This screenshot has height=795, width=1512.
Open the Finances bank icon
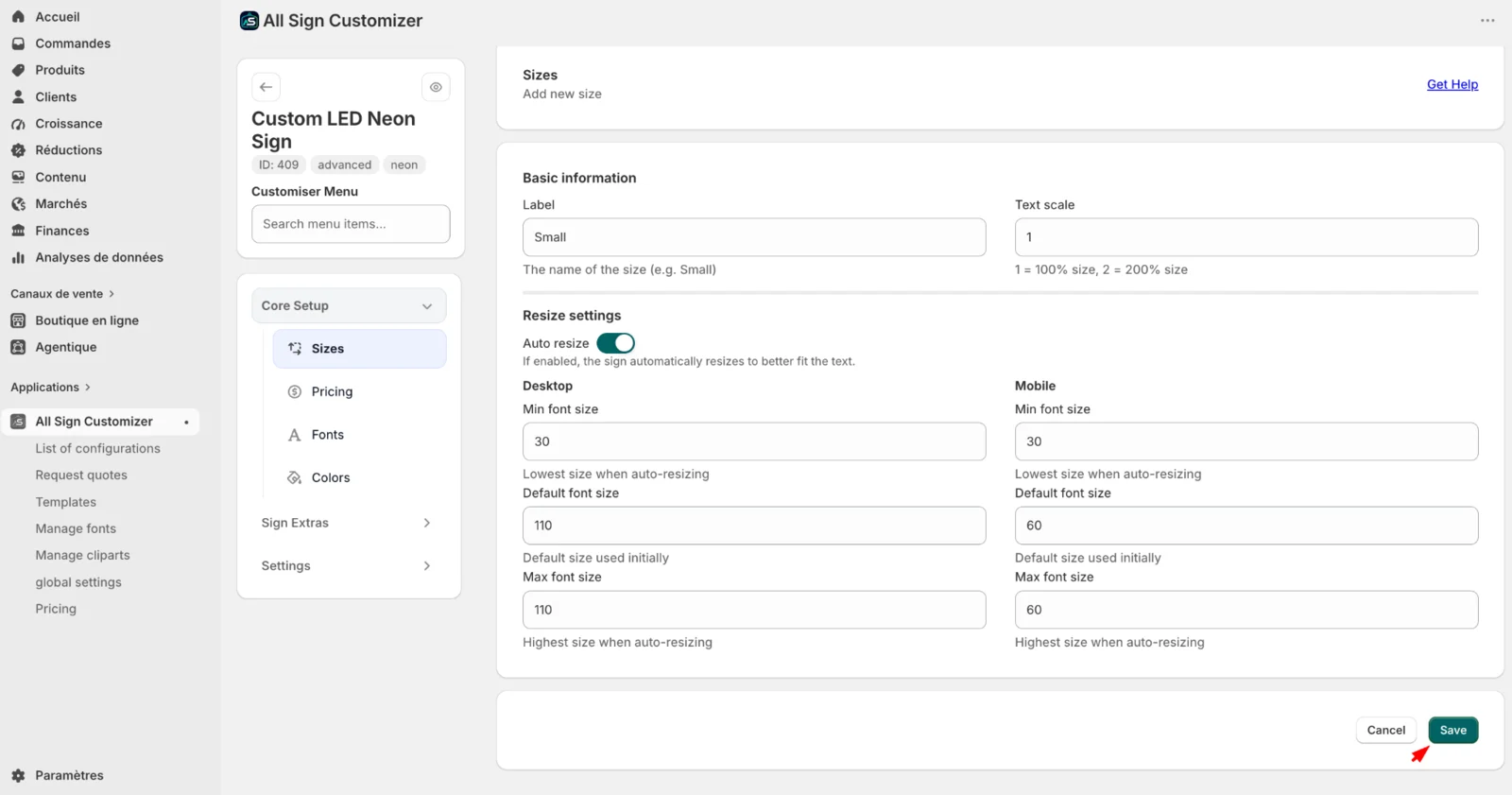(x=18, y=231)
